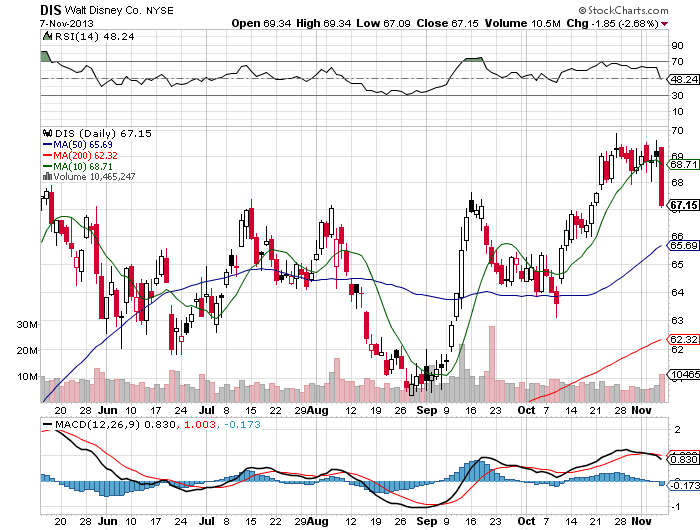Viewport: 700px width, 530px height.
Task: Click the 10M volume scale label
Action: pyautogui.click(x=27, y=376)
